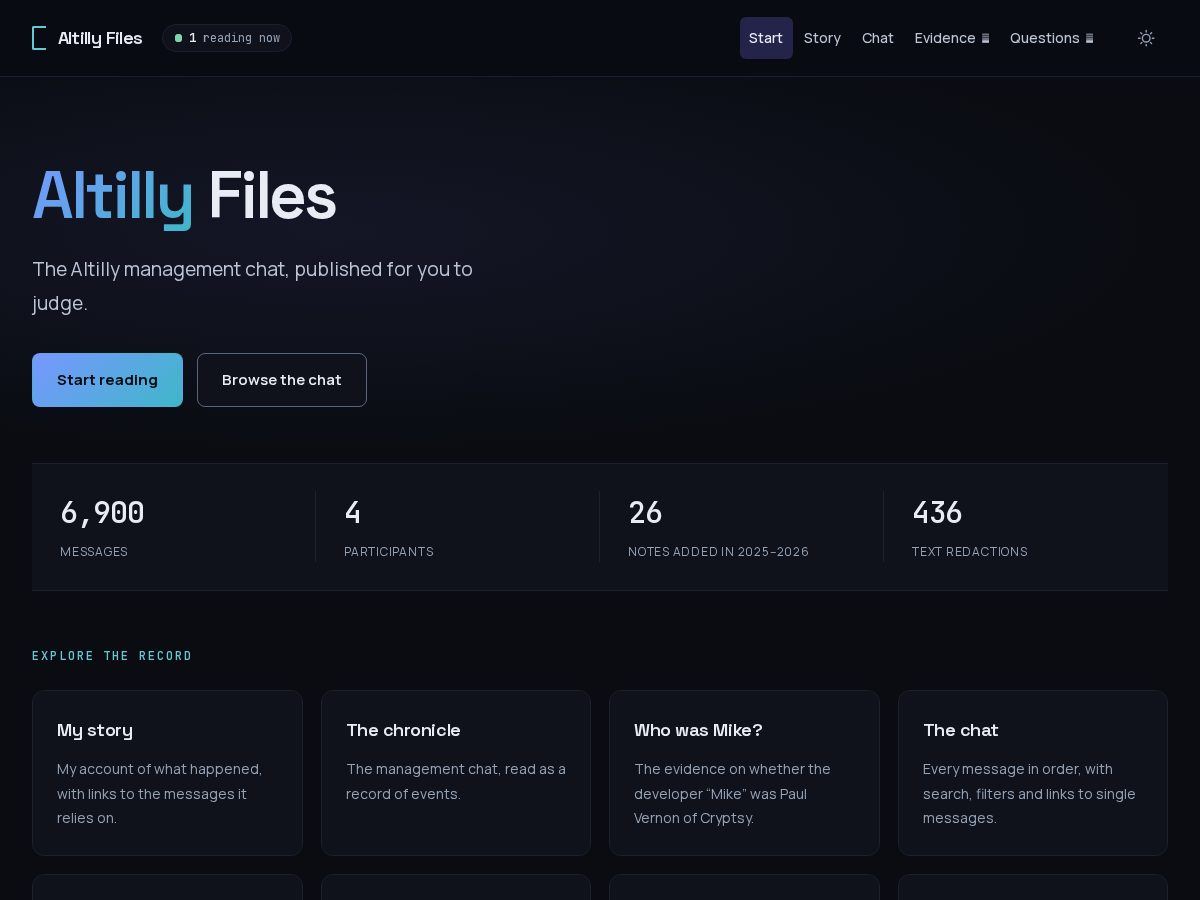Click the Browse the chat button
The width and height of the screenshot is (1200, 900).
pyautogui.click(x=282, y=380)
